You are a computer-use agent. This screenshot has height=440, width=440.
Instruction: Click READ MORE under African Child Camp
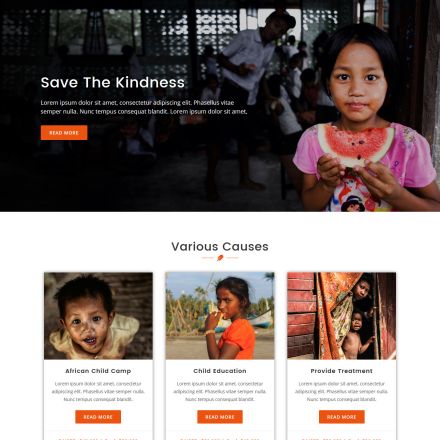[98, 417]
